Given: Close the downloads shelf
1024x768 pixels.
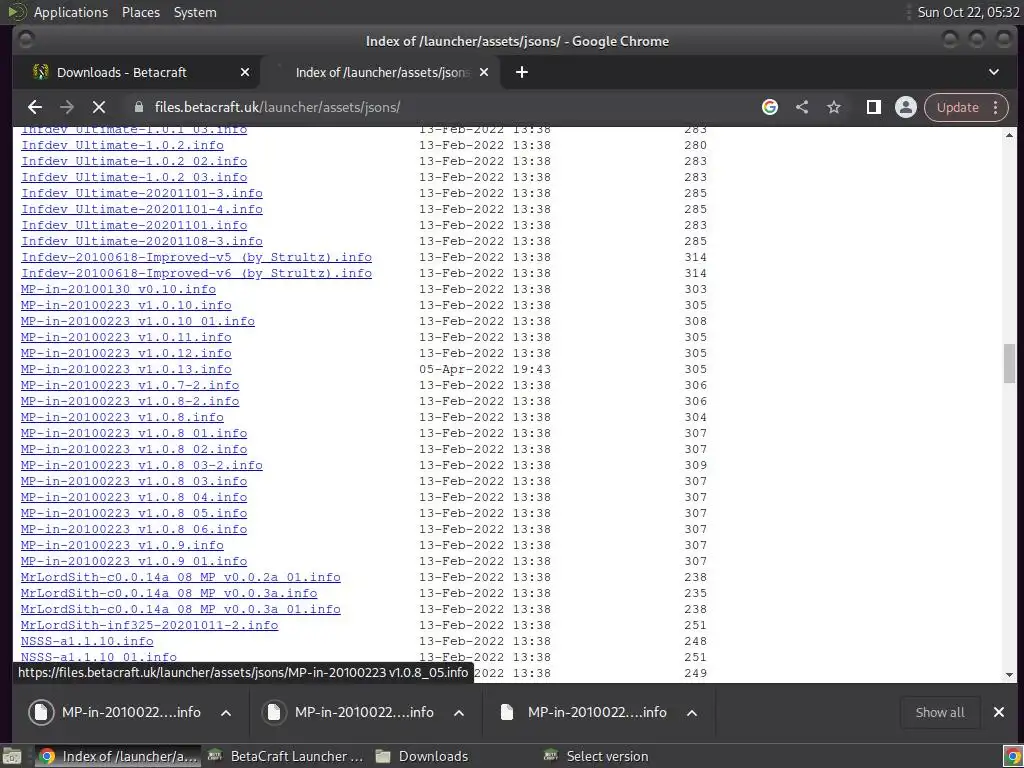Looking at the screenshot, I should (999, 712).
